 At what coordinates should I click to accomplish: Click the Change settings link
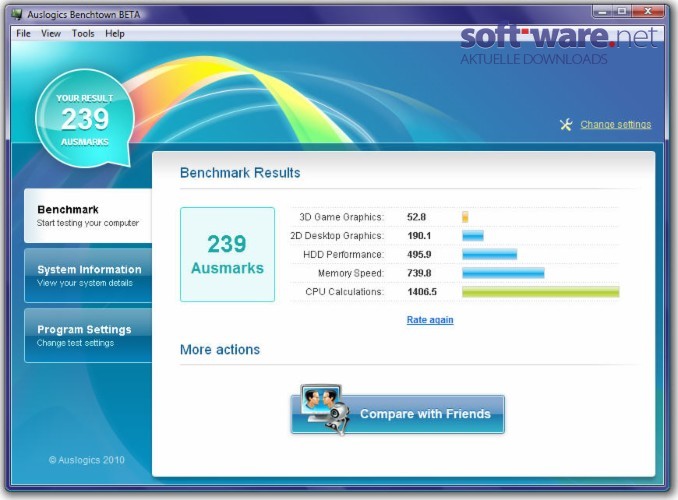point(615,125)
